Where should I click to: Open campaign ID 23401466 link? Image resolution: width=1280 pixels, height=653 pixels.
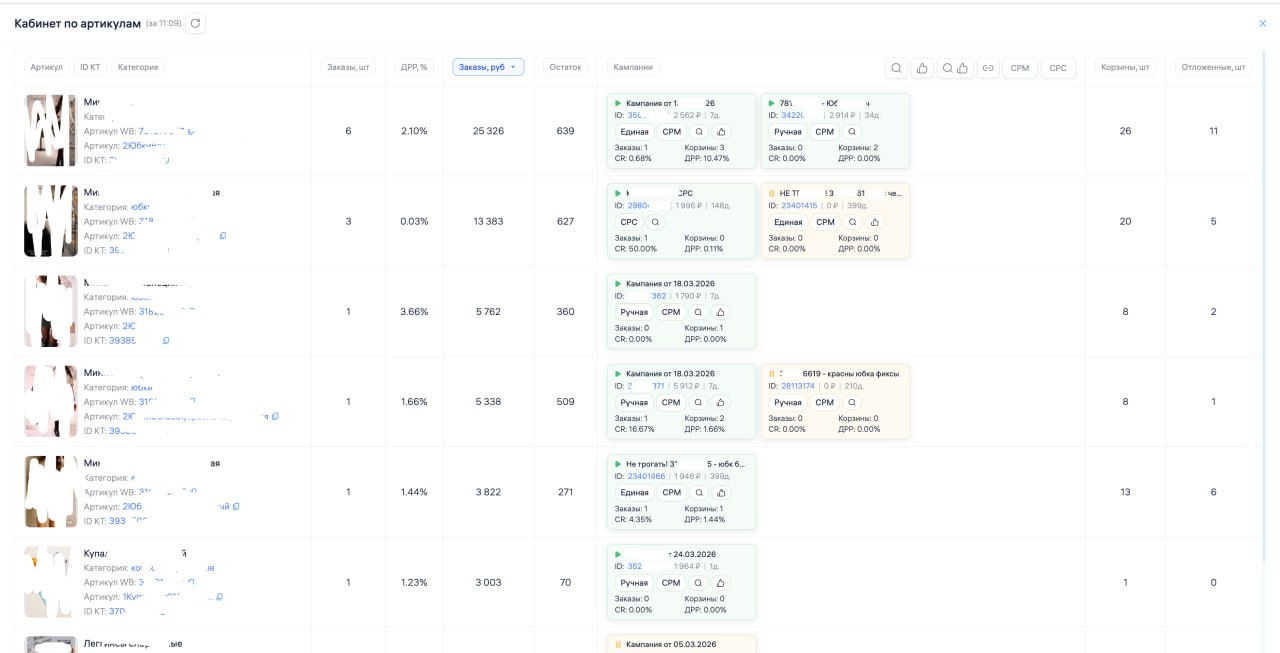[646, 477]
